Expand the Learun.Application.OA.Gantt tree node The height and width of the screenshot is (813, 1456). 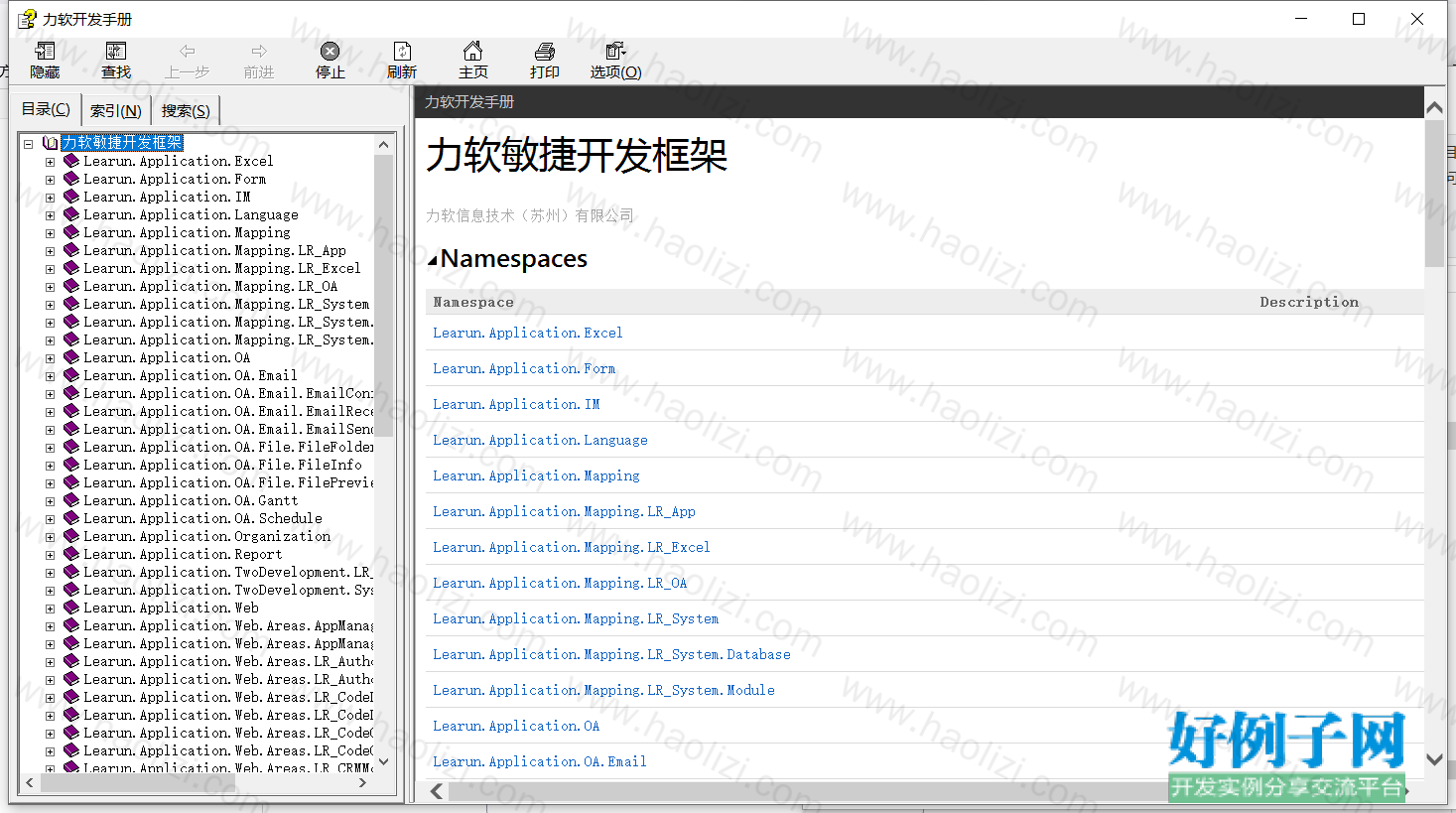click(50, 501)
